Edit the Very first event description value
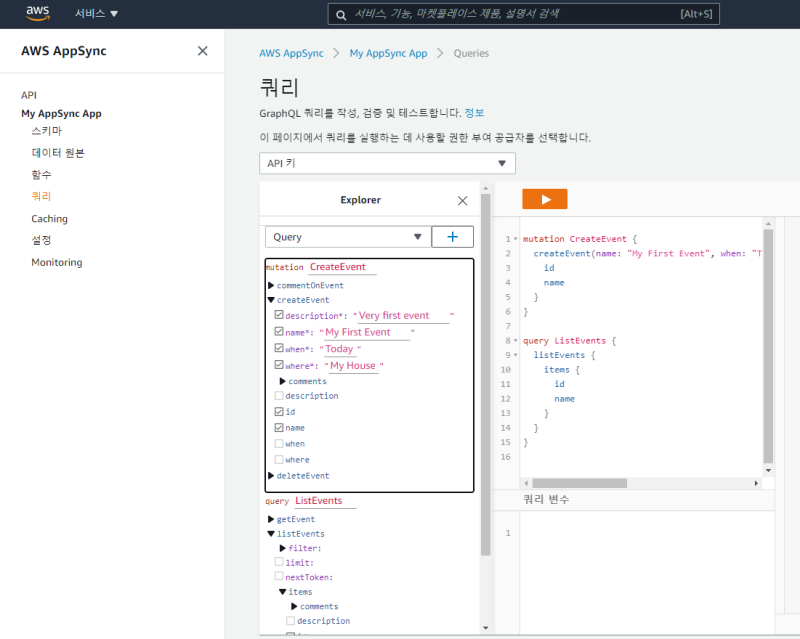 pos(403,316)
